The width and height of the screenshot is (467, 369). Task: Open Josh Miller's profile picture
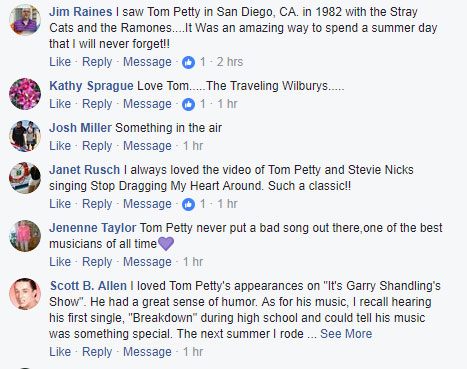(x=25, y=136)
